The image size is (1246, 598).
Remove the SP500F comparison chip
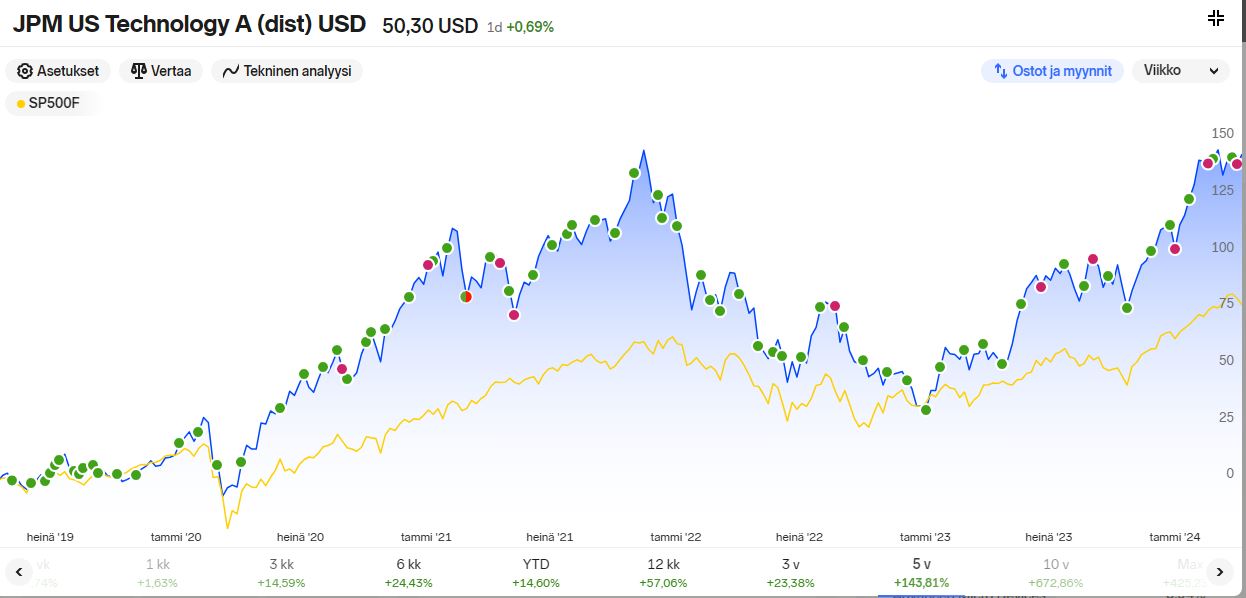[x=52, y=103]
